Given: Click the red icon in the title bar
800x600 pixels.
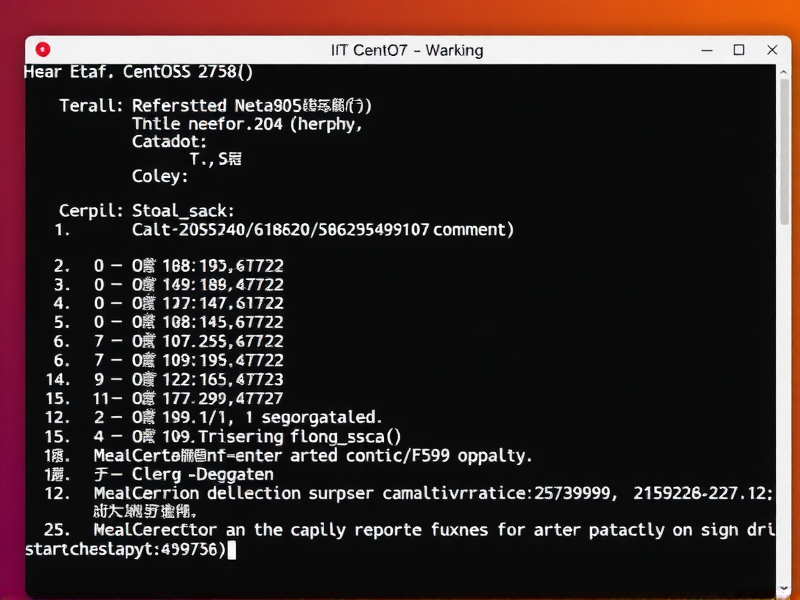Looking at the screenshot, I should pos(42,49).
